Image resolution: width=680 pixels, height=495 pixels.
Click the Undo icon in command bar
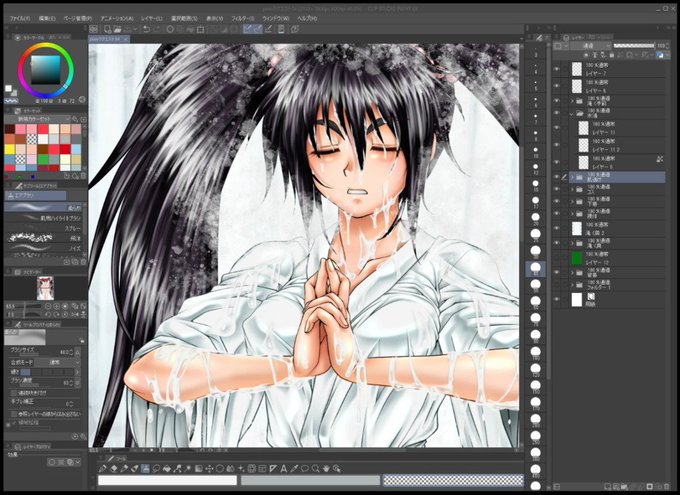(x=147, y=29)
